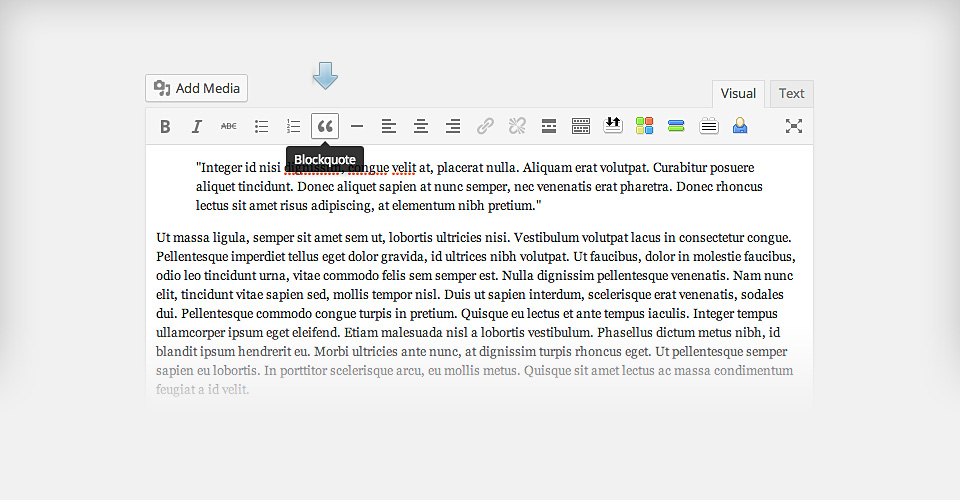Switch to the Visual editor tab
The image size is (960, 500).
738,94
